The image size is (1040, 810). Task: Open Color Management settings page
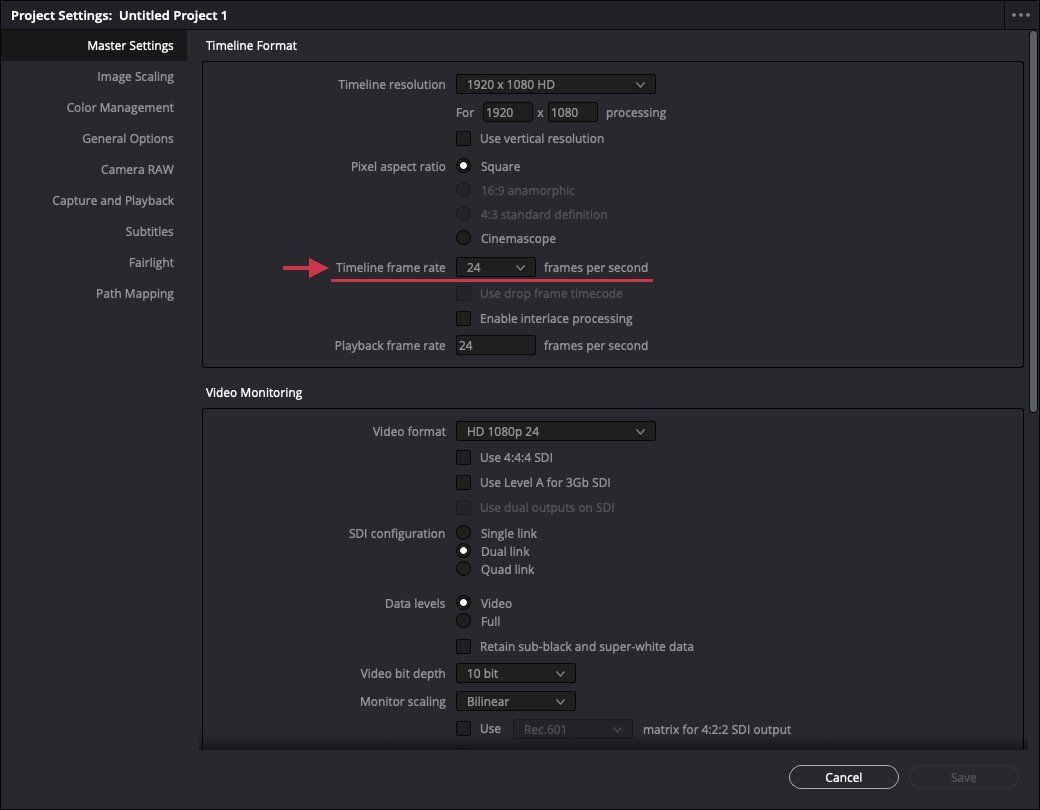point(120,108)
